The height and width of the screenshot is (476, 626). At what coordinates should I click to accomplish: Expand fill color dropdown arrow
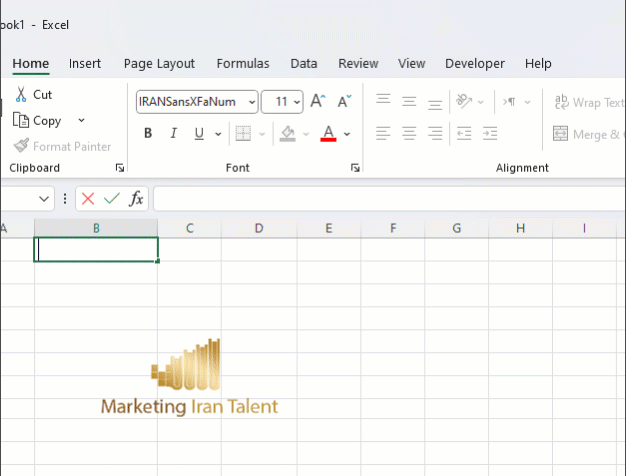pos(306,134)
